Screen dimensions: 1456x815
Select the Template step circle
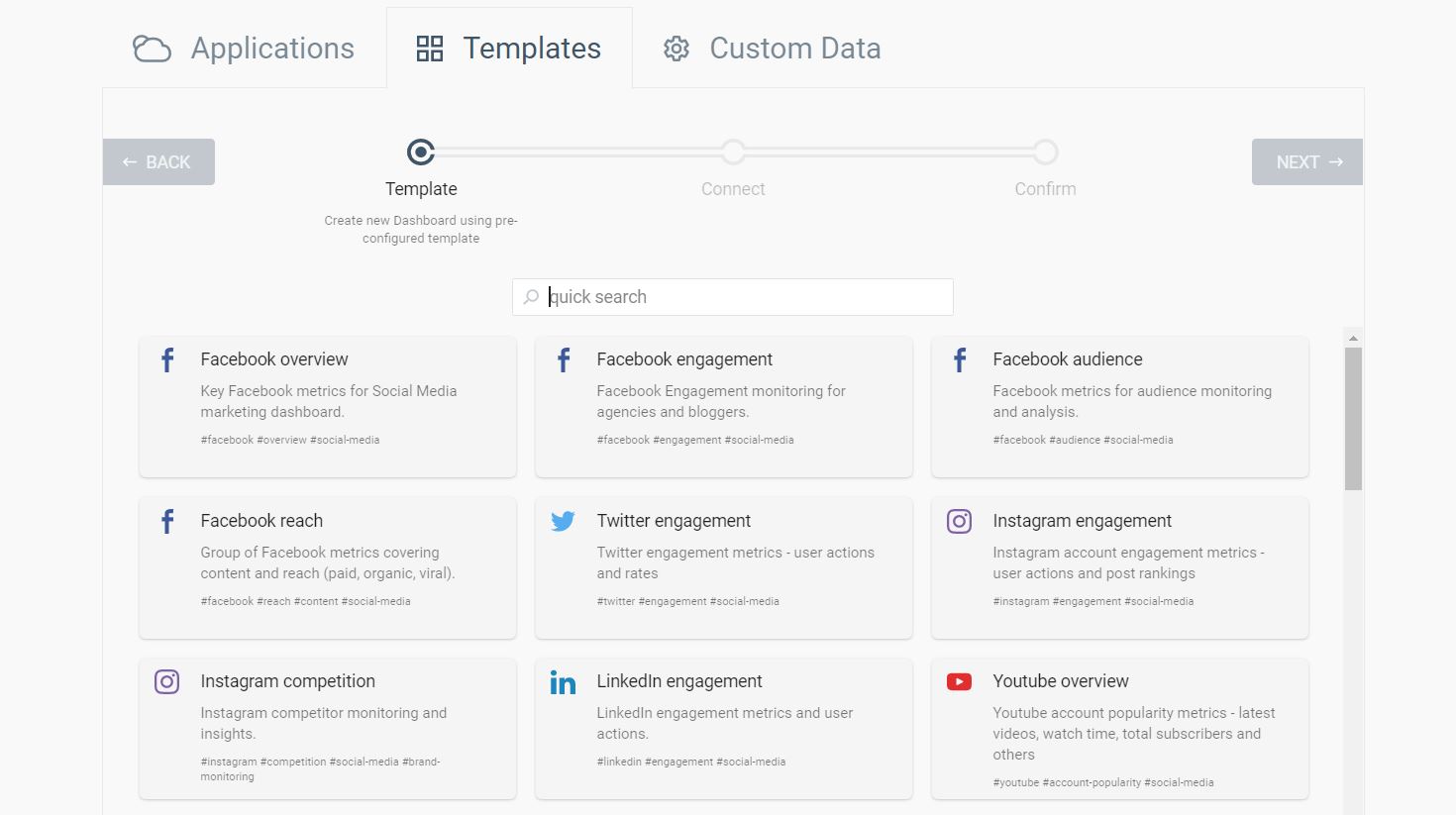[421, 152]
